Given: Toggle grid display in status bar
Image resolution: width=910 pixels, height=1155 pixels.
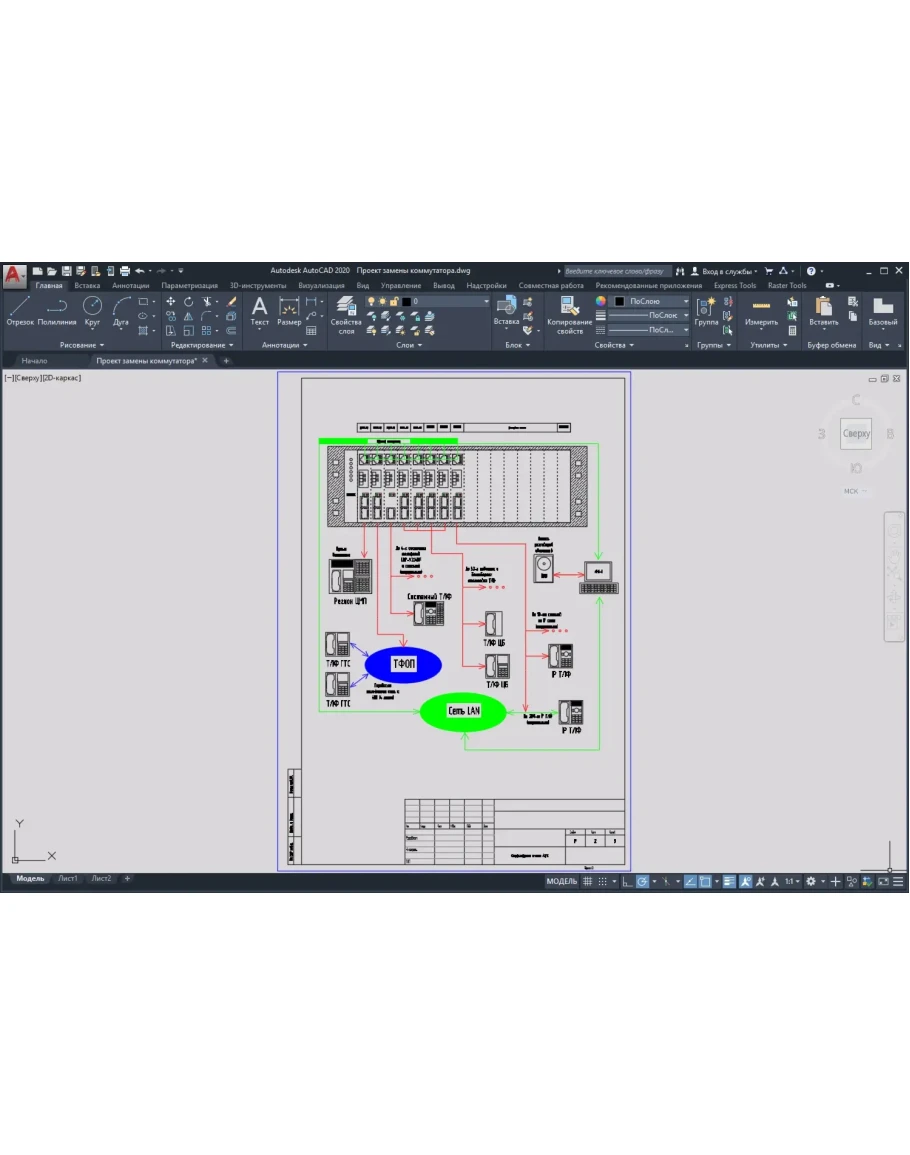Looking at the screenshot, I should (588, 881).
